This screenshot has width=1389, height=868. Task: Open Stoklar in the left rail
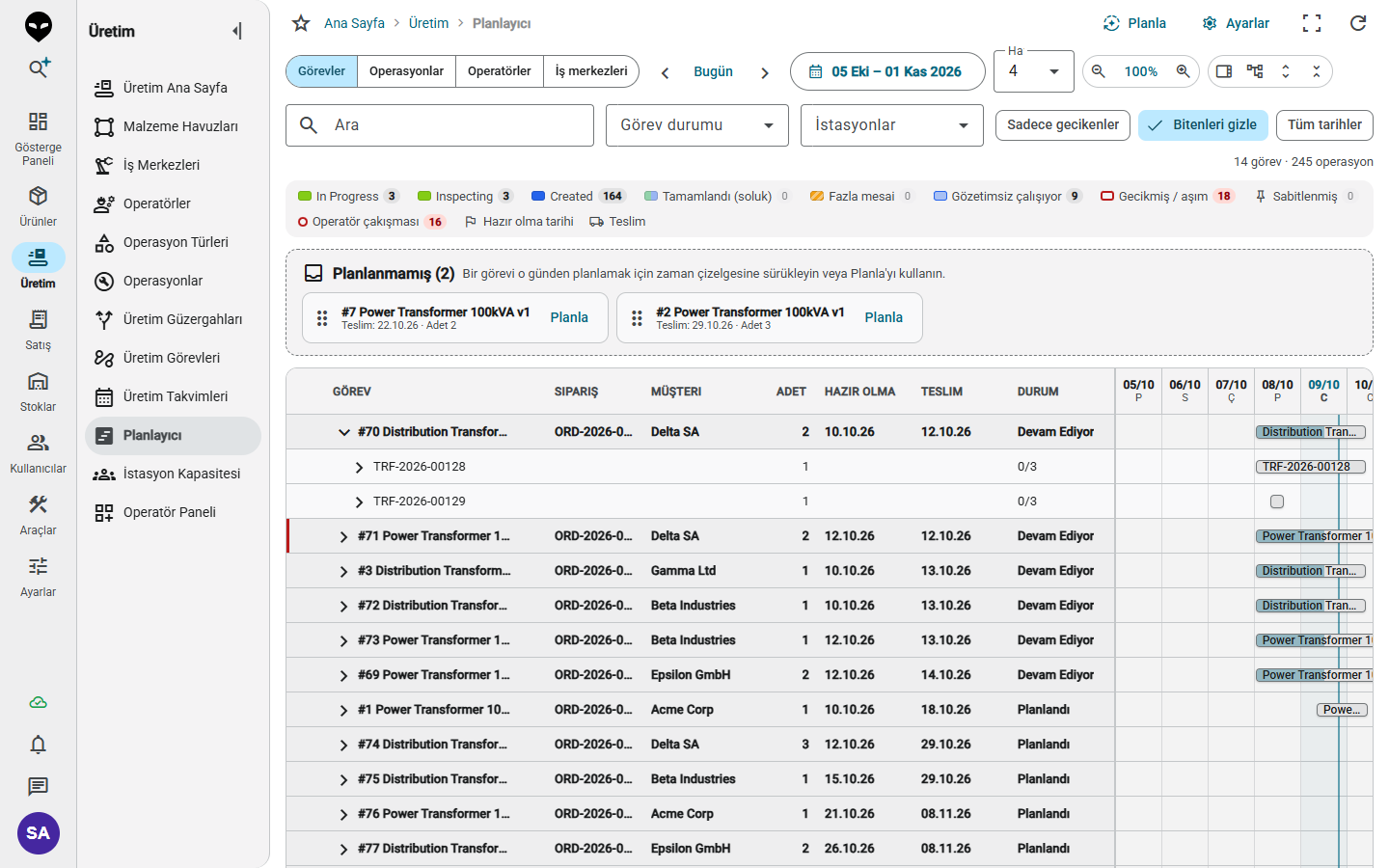point(39,392)
